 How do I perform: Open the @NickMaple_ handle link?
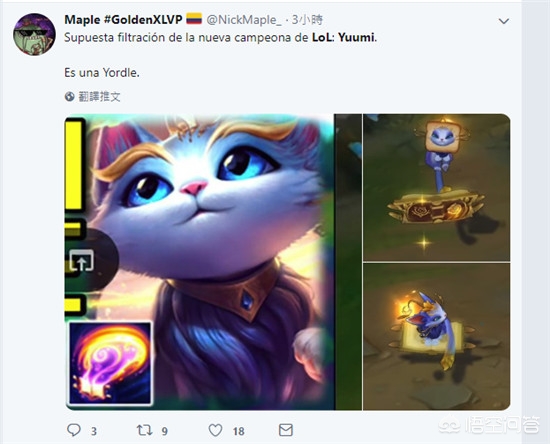[244, 20]
